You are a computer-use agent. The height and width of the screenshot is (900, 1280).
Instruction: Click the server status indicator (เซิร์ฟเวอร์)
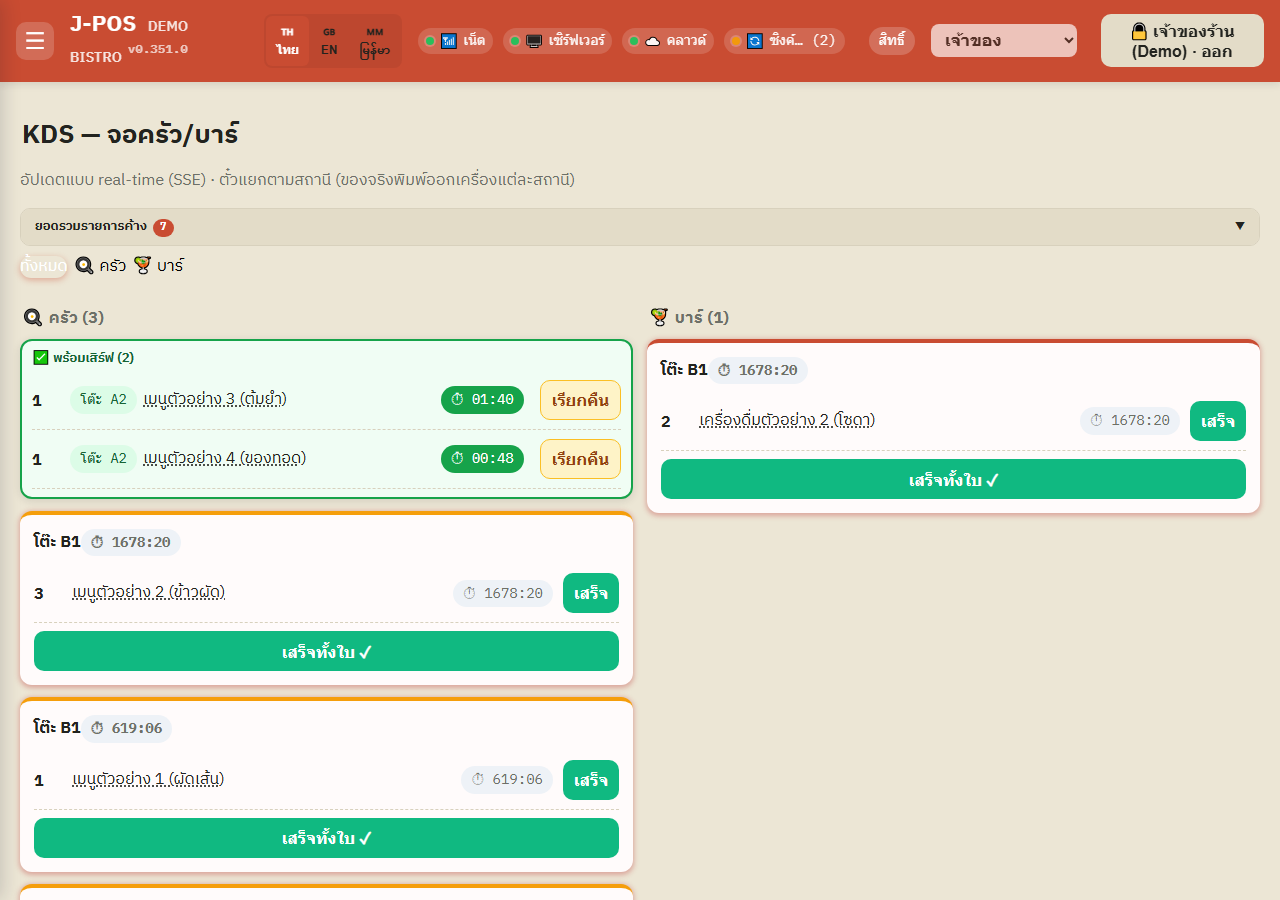coord(557,41)
